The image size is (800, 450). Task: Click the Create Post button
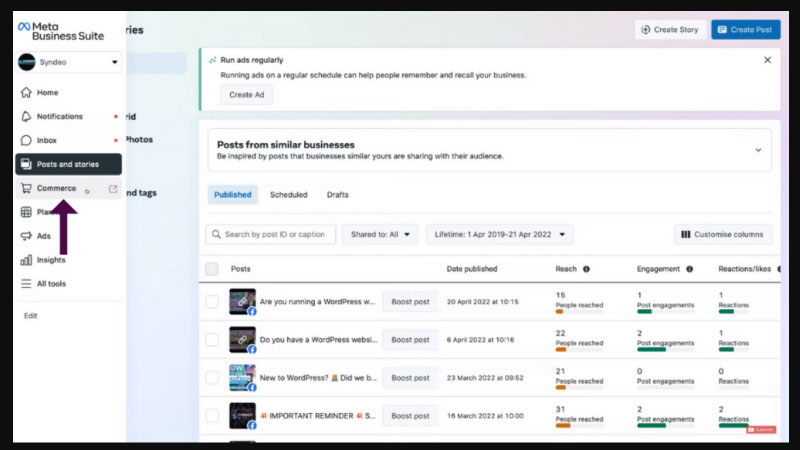745,30
